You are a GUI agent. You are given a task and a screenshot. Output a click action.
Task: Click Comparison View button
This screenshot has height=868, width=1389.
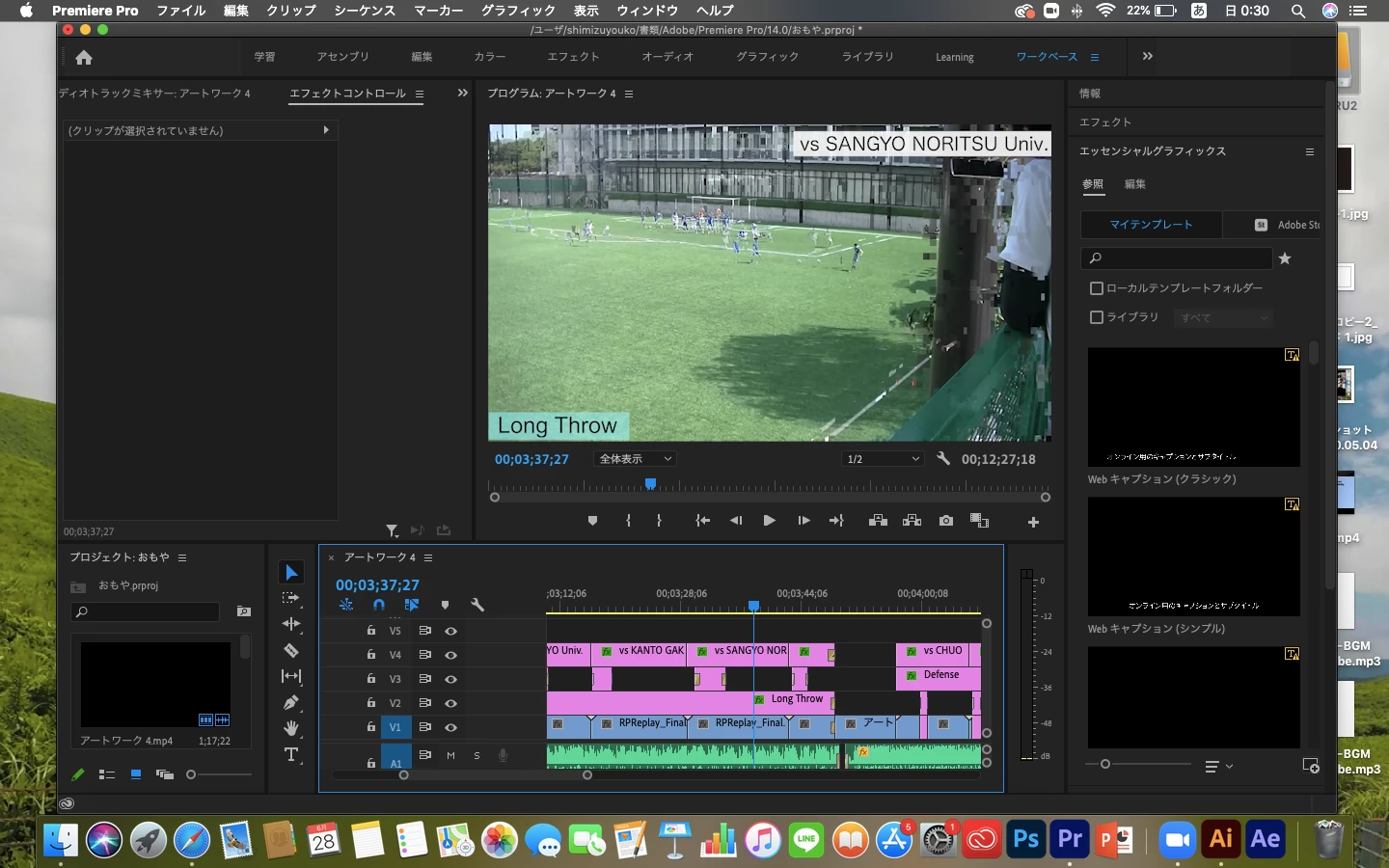[x=979, y=521]
